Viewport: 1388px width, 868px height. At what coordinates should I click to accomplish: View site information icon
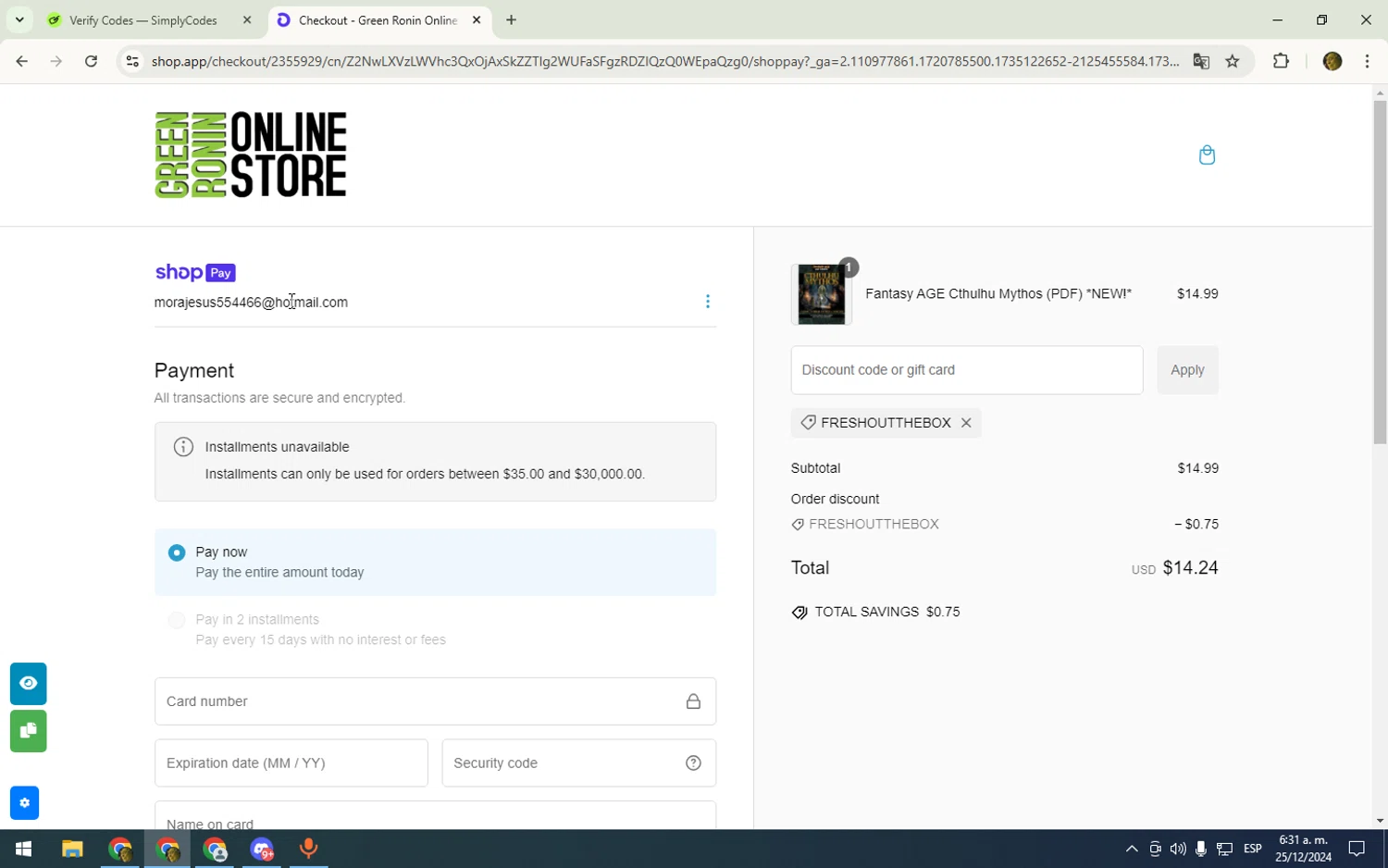(x=132, y=61)
